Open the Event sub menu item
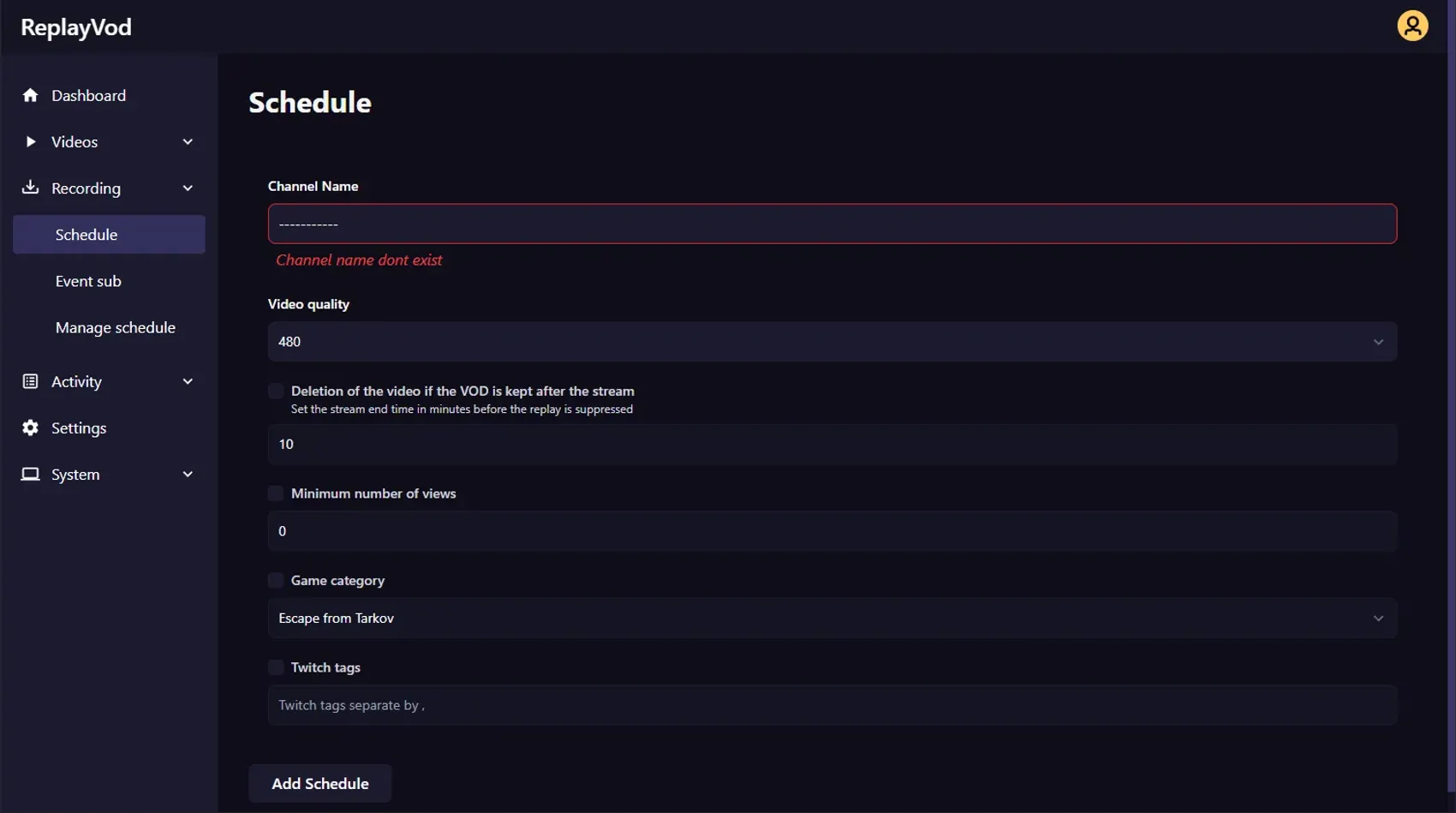This screenshot has width=1456, height=813. point(88,281)
